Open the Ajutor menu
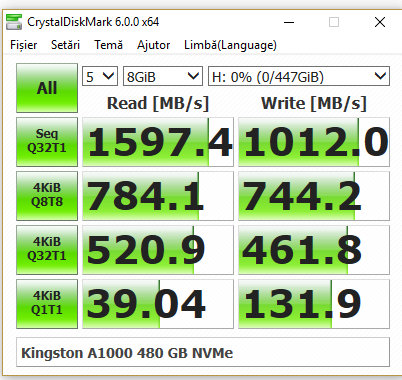The height and width of the screenshot is (380, 402). point(153,45)
